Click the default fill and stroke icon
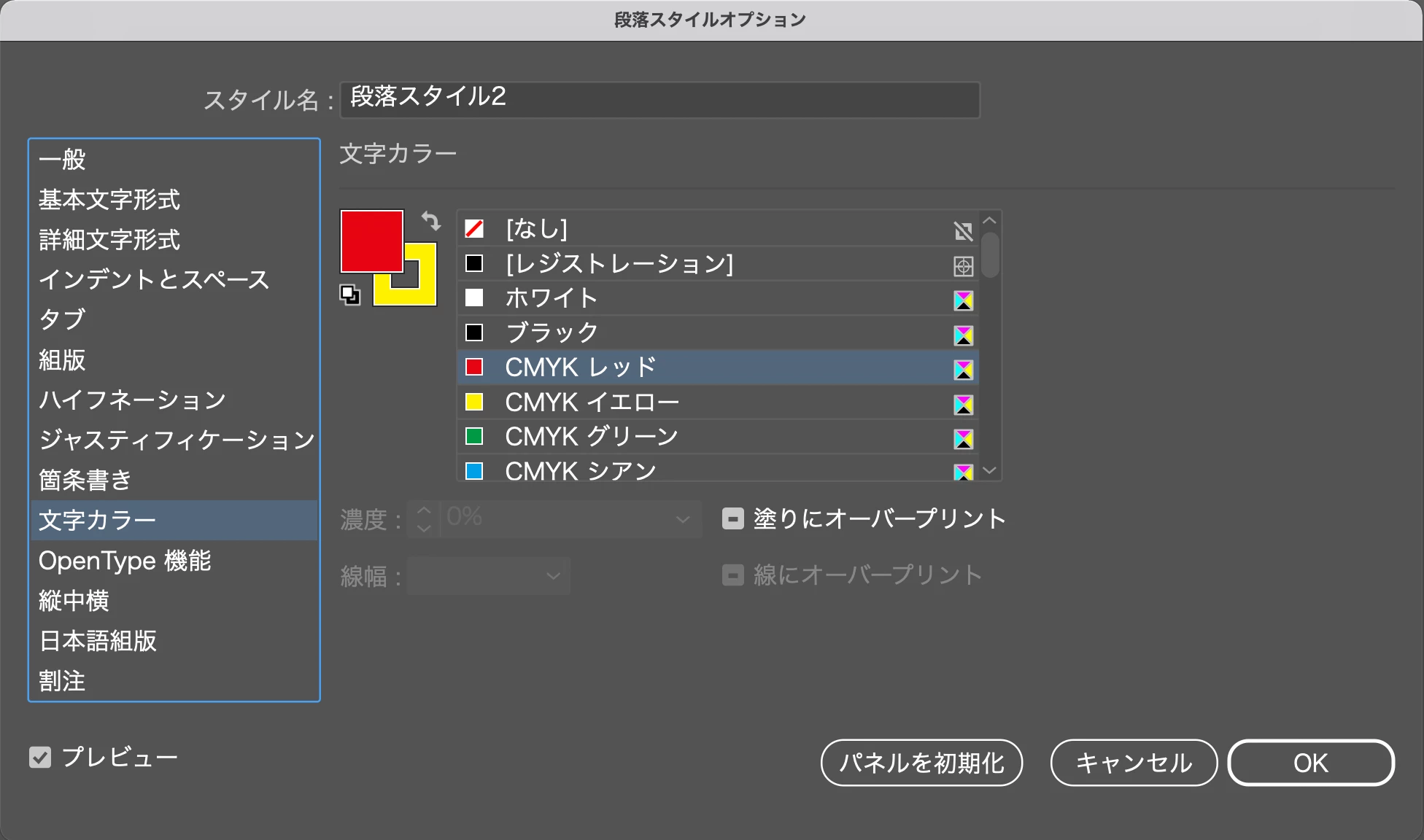 click(349, 295)
